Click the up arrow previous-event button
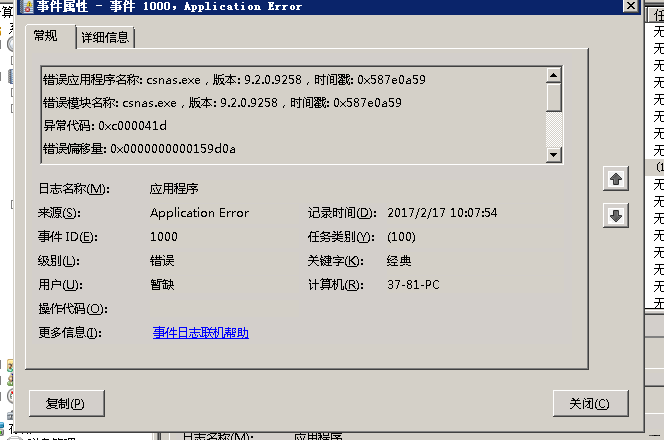This screenshot has height=440, width=664. 616,179
